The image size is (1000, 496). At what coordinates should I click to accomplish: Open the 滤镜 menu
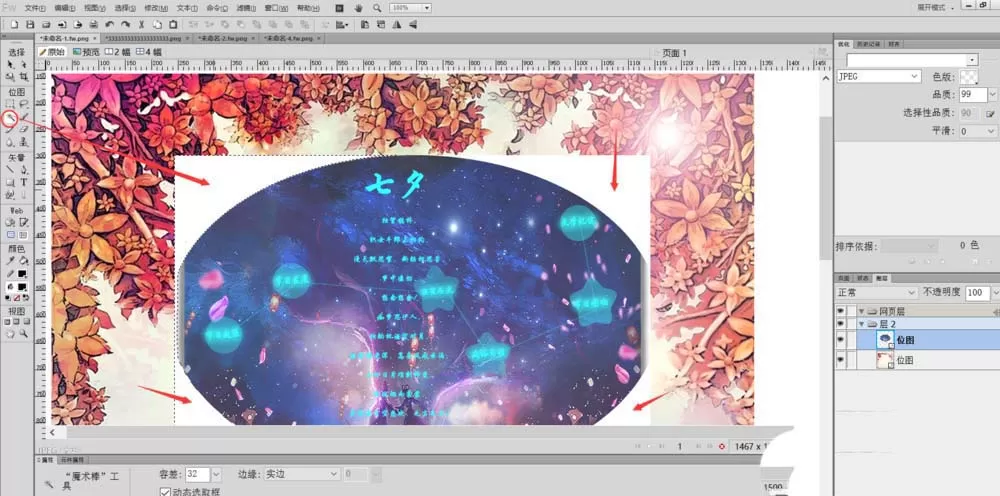246,8
